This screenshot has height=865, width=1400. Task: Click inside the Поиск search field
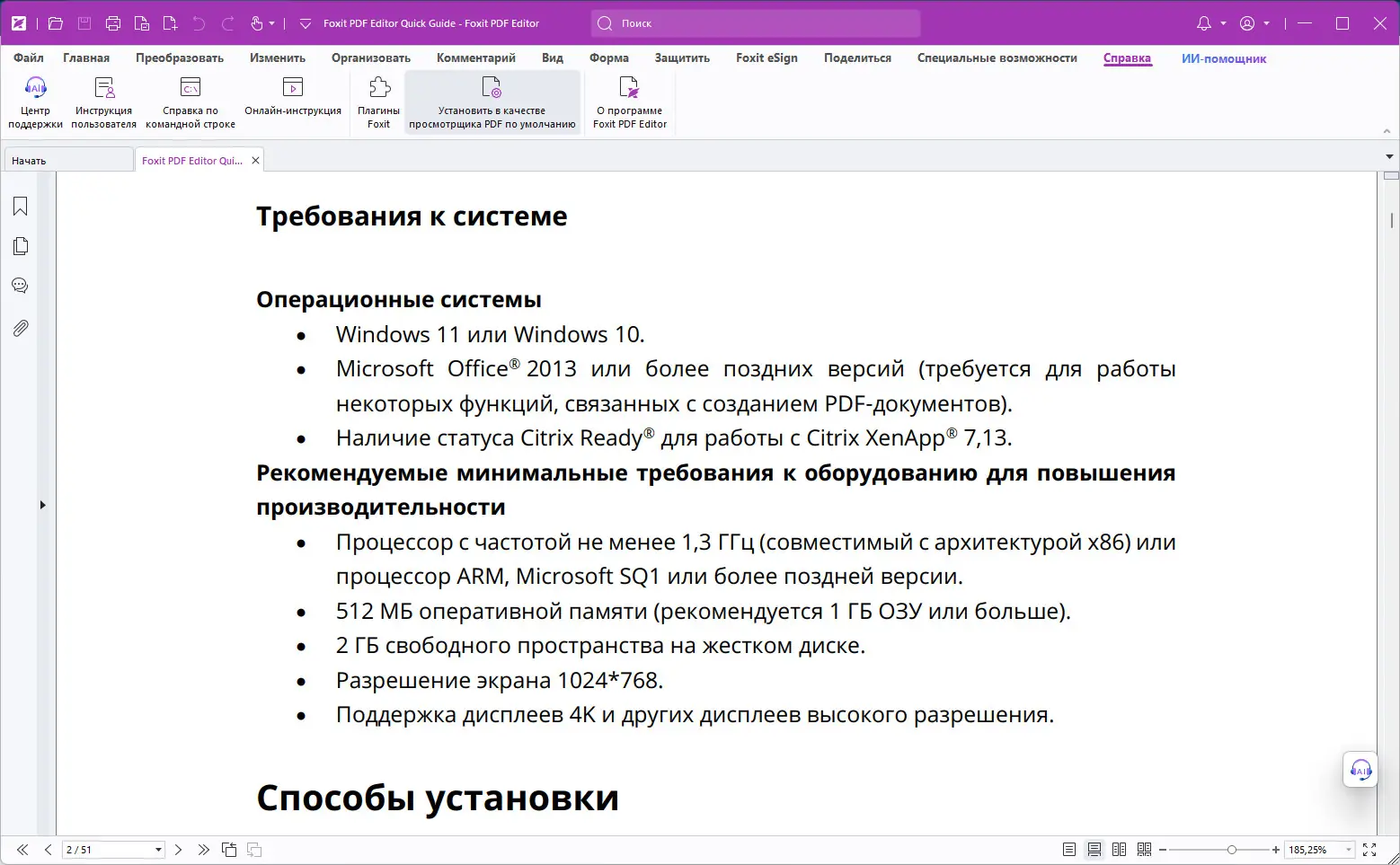(x=755, y=22)
